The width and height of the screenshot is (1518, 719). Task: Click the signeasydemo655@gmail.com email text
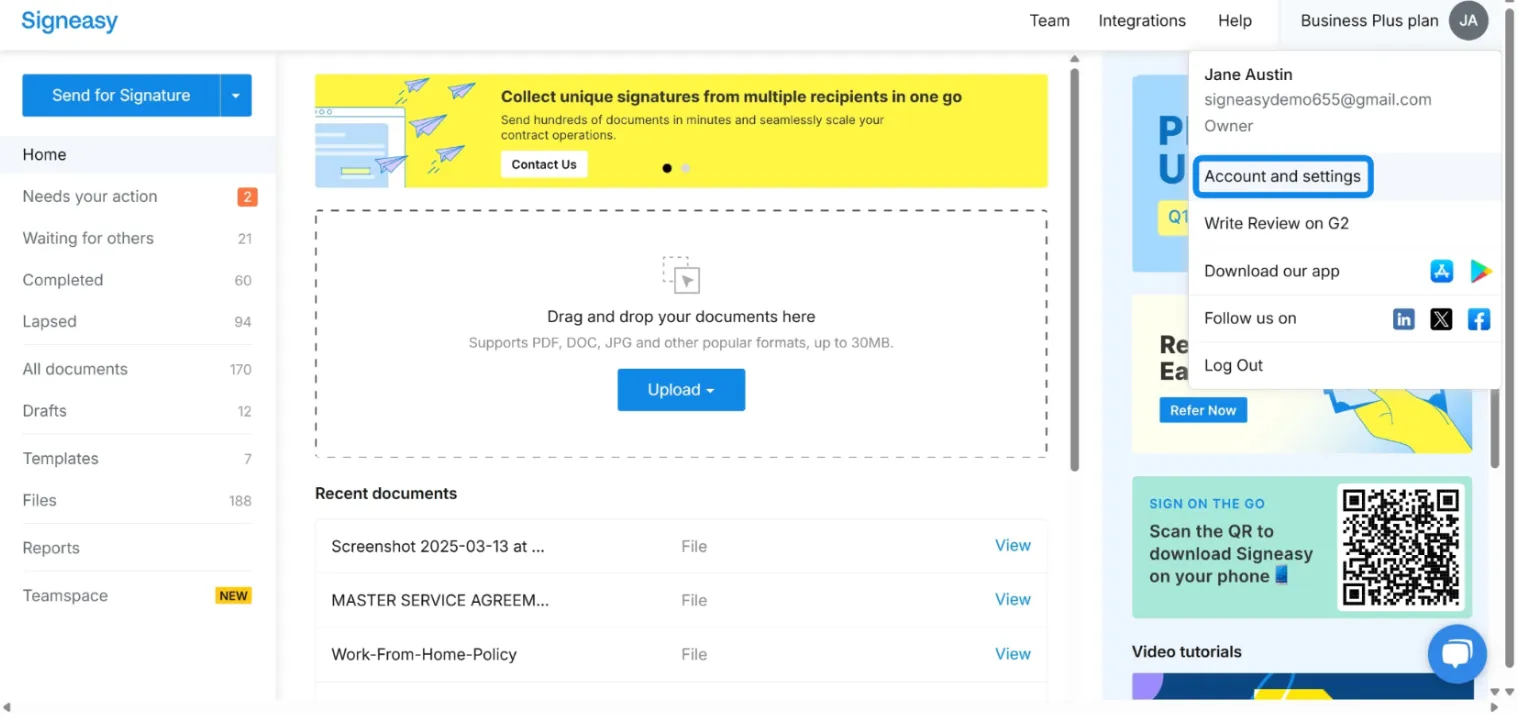coord(1317,100)
